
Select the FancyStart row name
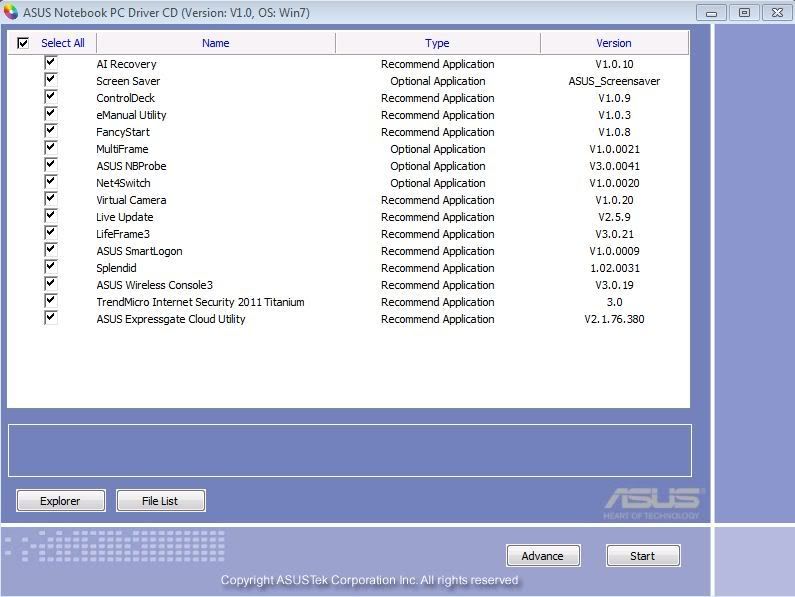[123, 132]
